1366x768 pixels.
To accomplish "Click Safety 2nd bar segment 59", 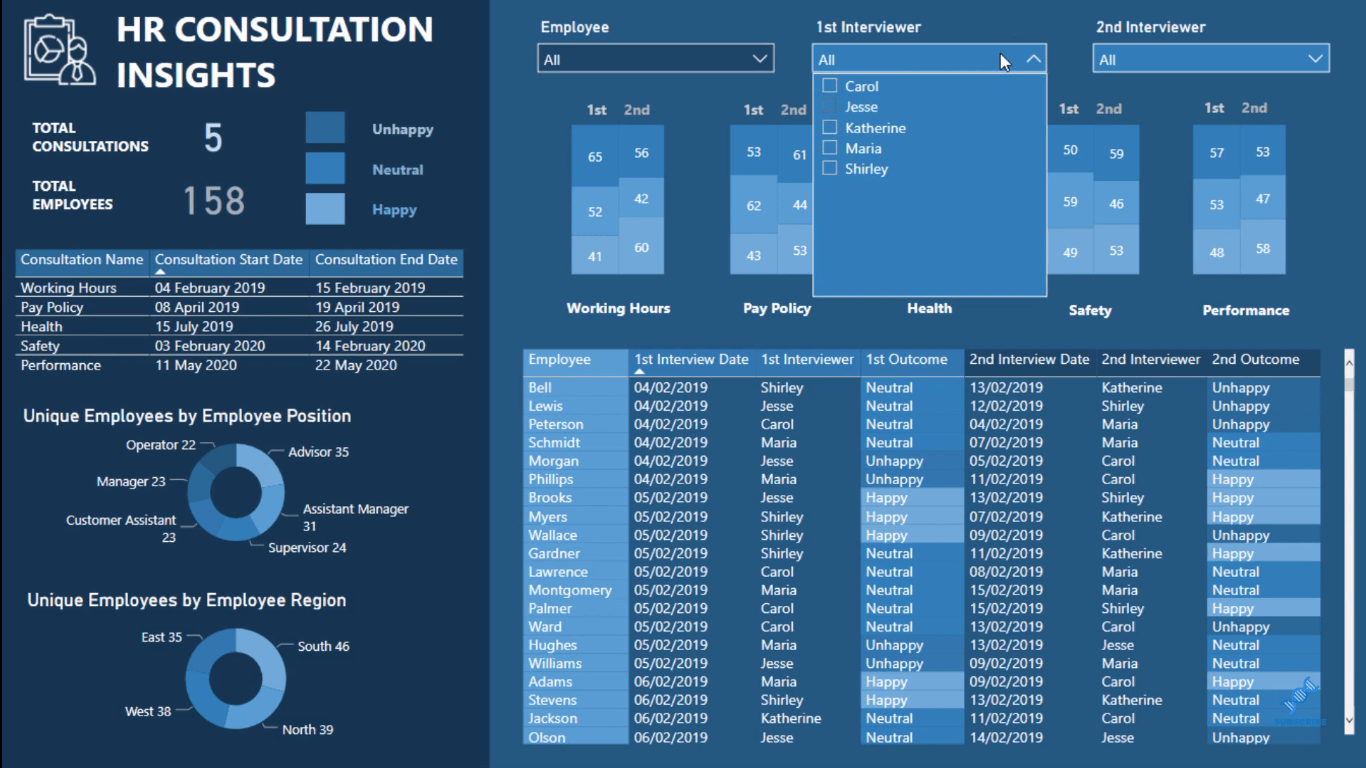I will (1116, 153).
